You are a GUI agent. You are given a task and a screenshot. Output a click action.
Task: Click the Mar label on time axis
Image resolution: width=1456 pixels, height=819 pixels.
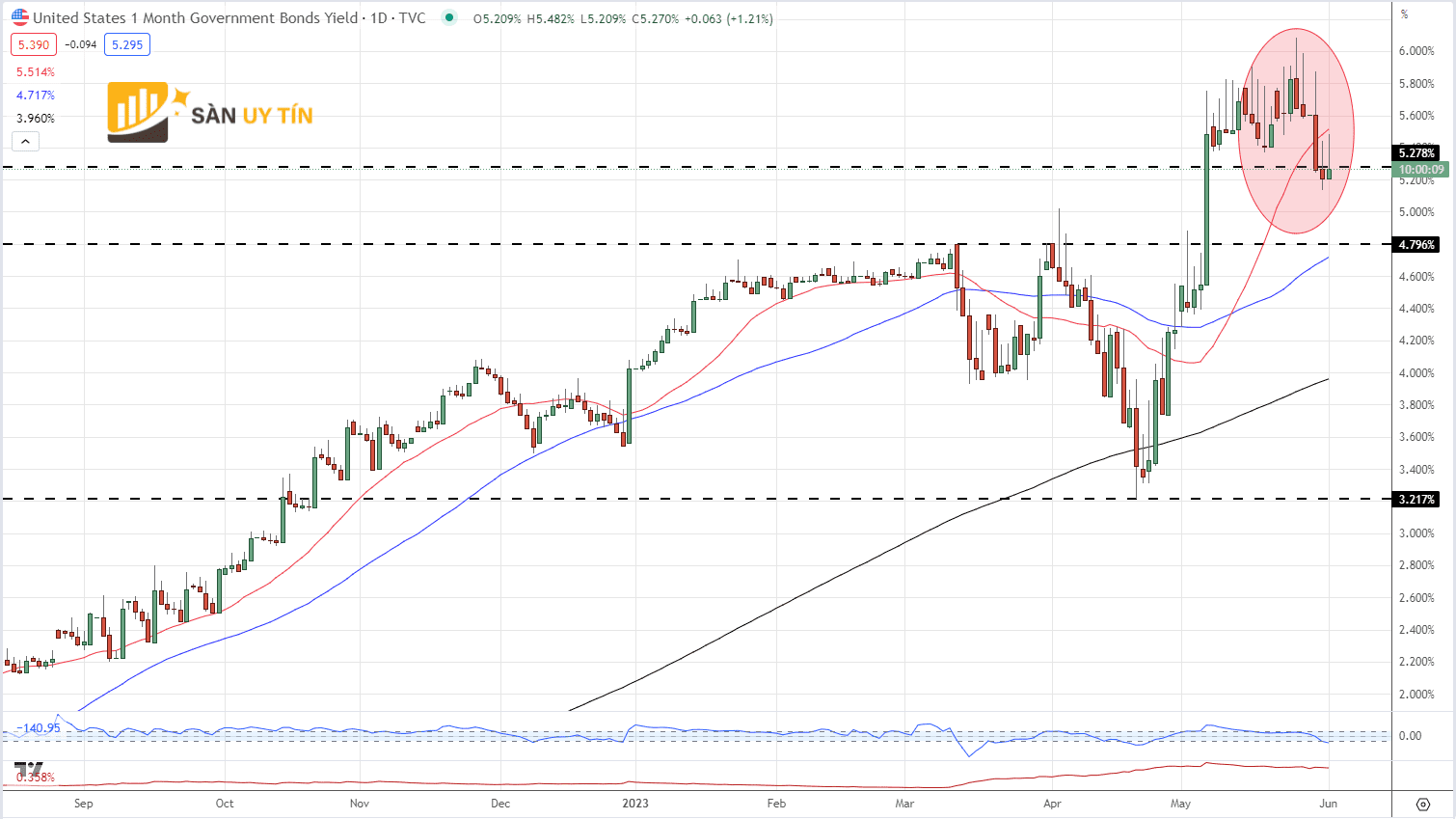(904, 803)
